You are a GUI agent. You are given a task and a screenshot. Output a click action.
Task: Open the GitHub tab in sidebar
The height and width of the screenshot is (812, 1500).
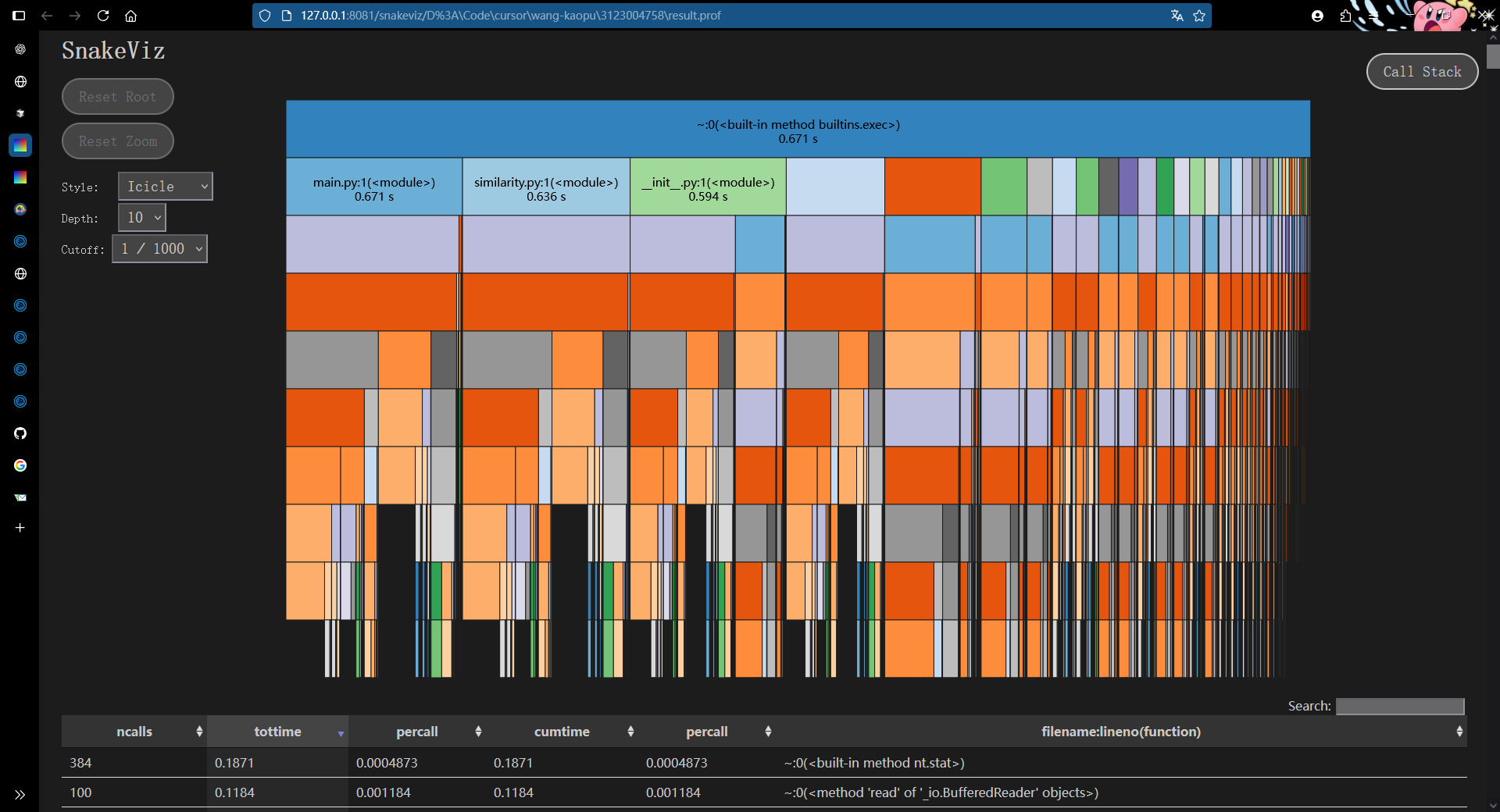coord(20,433)
